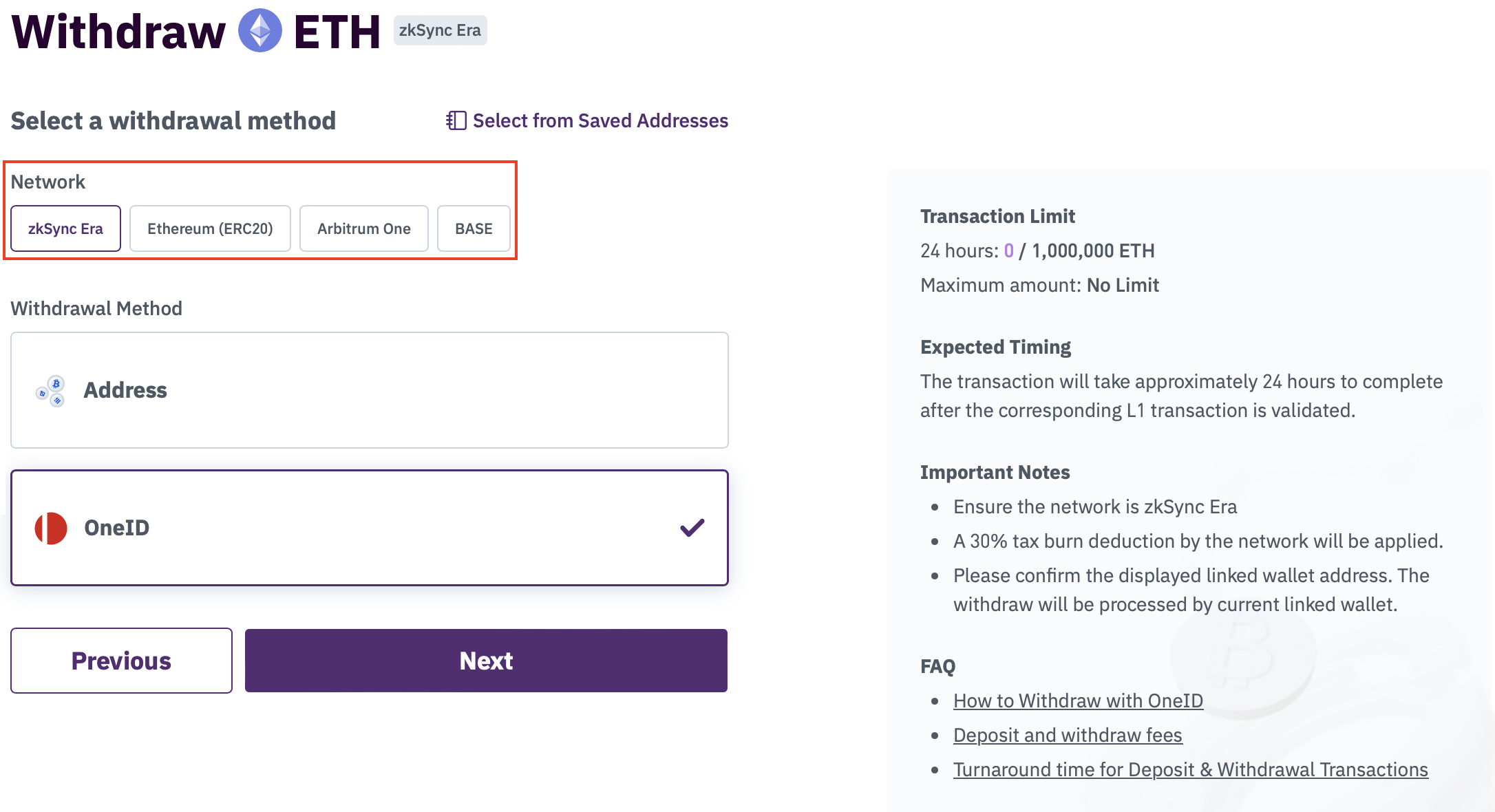1495x812 pixels.
Task: Choose Address as the withdrawal method
Action: point(370,390)
